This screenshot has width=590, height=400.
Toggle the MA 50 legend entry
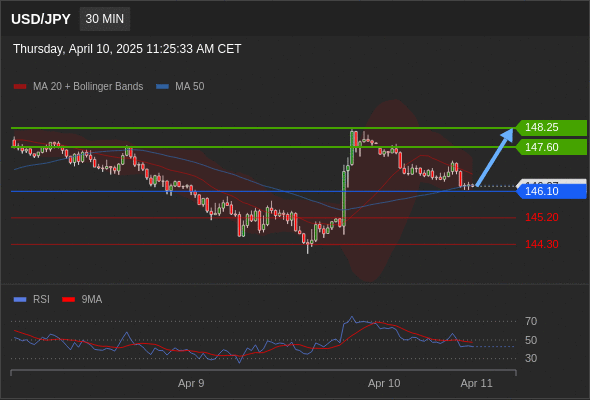tap(180, 87)
